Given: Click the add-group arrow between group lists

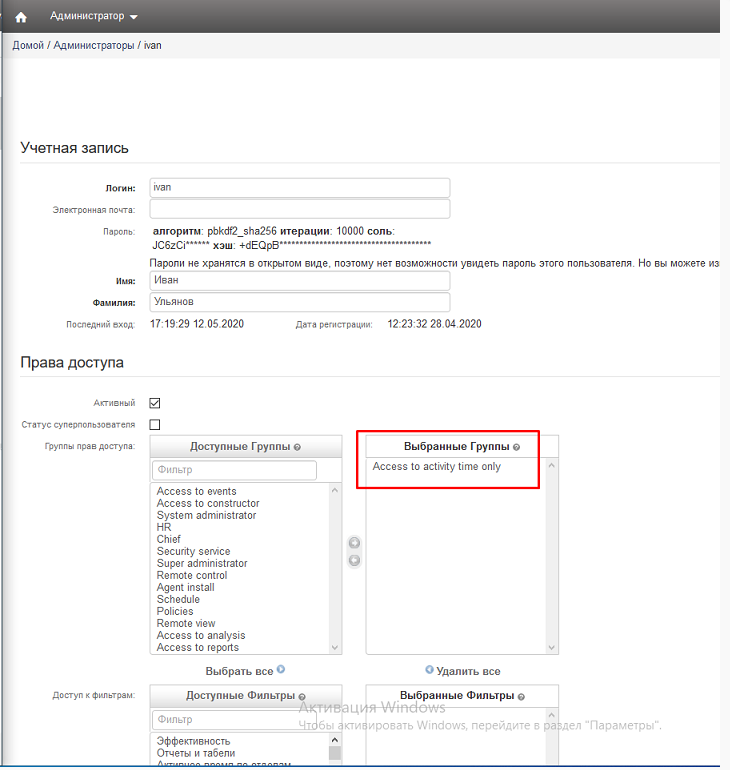Looking at the screenshot, I should [354, 543].
